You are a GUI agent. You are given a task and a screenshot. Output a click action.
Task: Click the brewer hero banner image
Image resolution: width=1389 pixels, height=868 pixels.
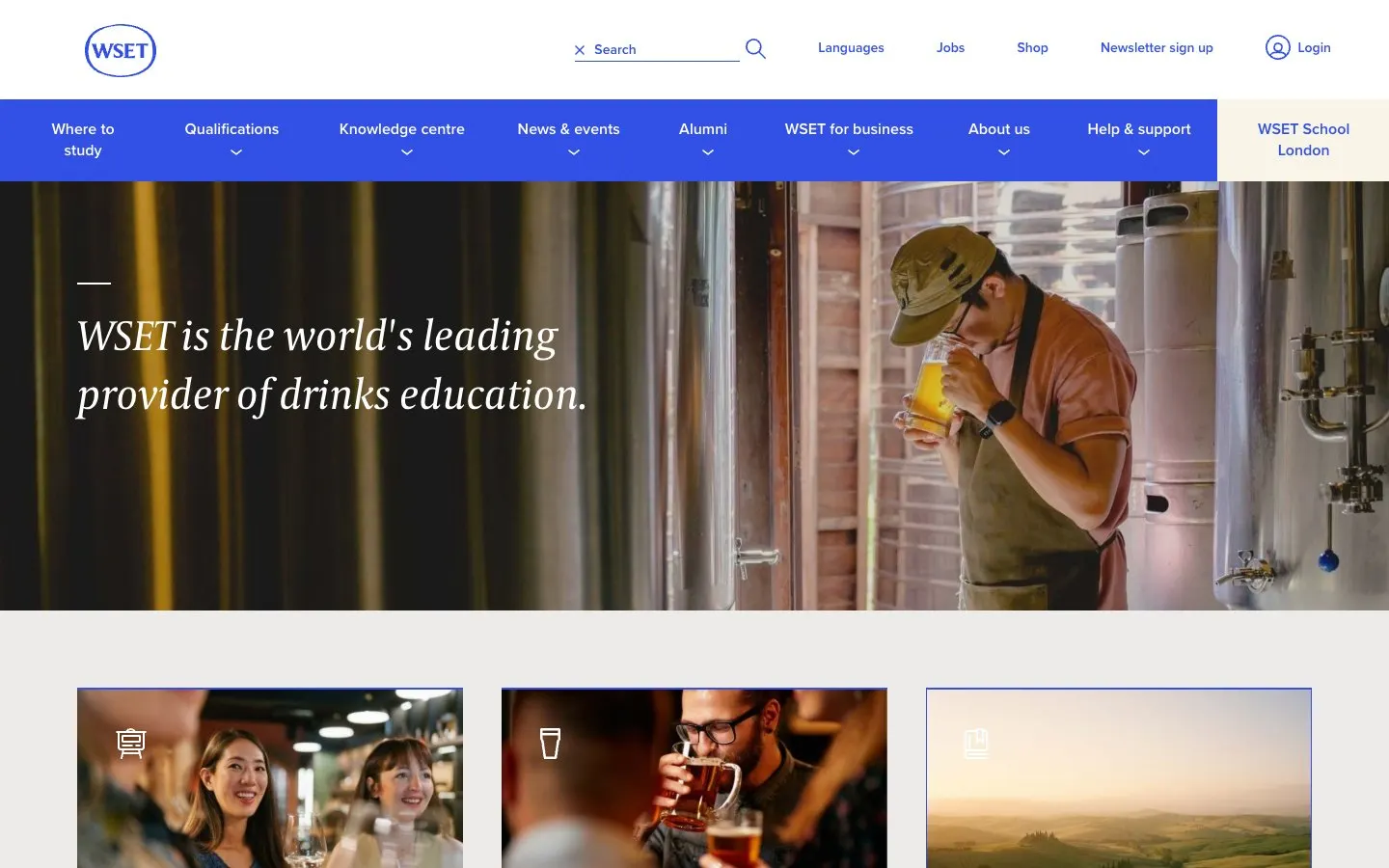tap(694, 395)
